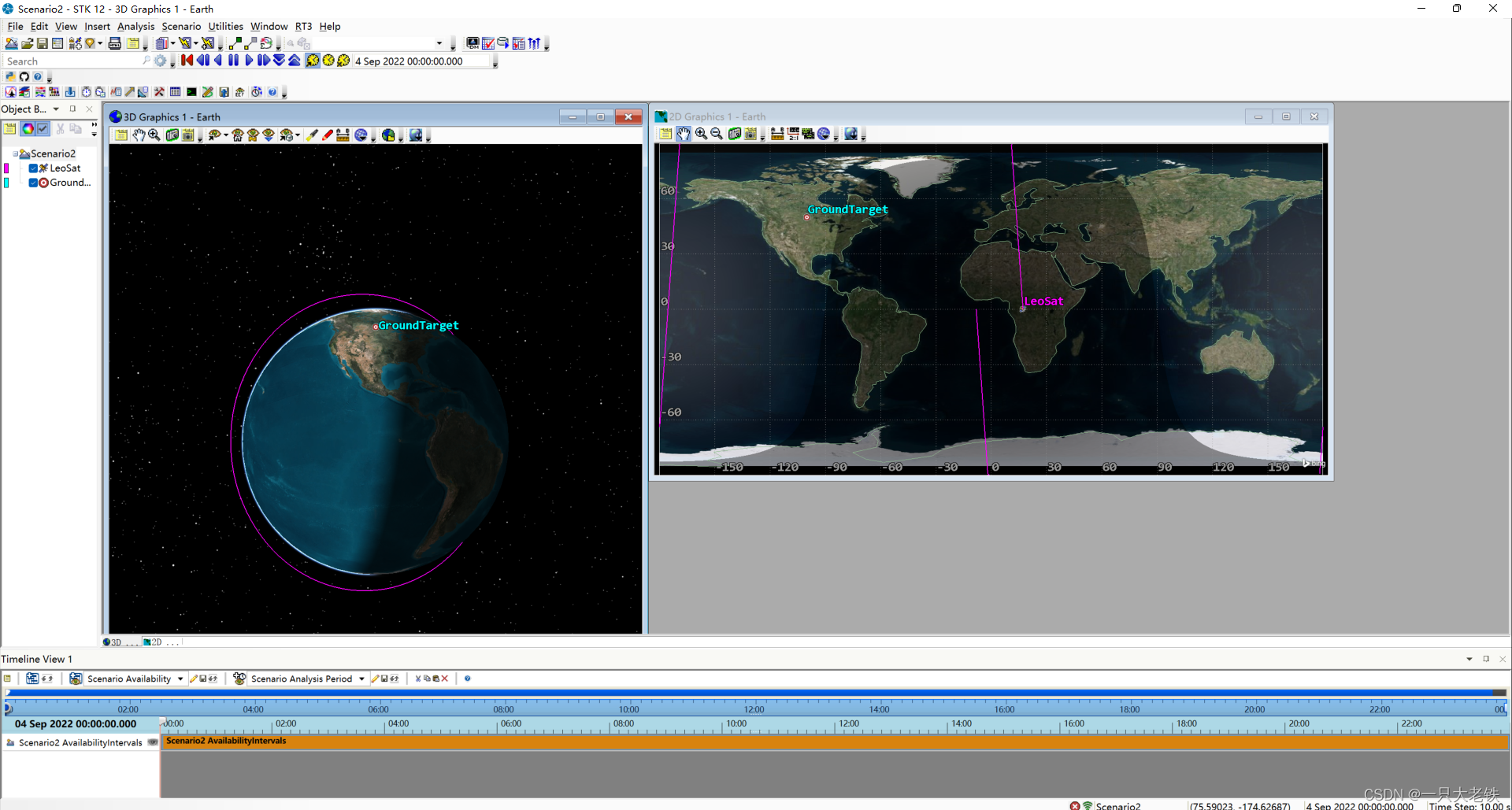
Task: Collapse the Scenario2 tree node
Action: (15, 153)
